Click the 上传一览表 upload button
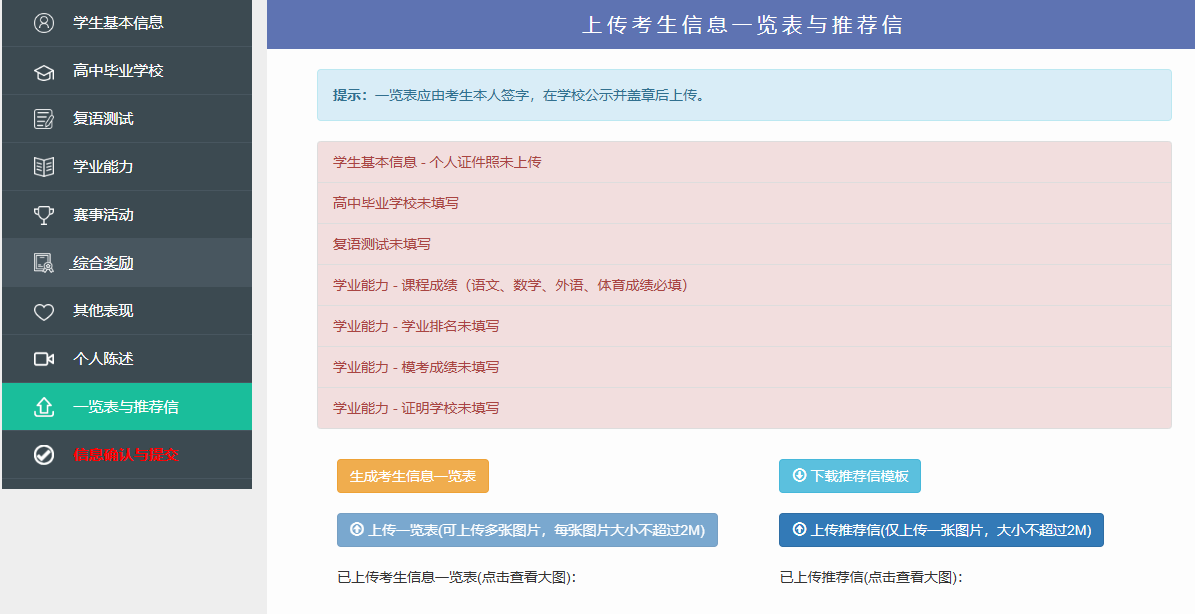Image resolution: width=1195 pixels, height=614 pixels. 527,530
